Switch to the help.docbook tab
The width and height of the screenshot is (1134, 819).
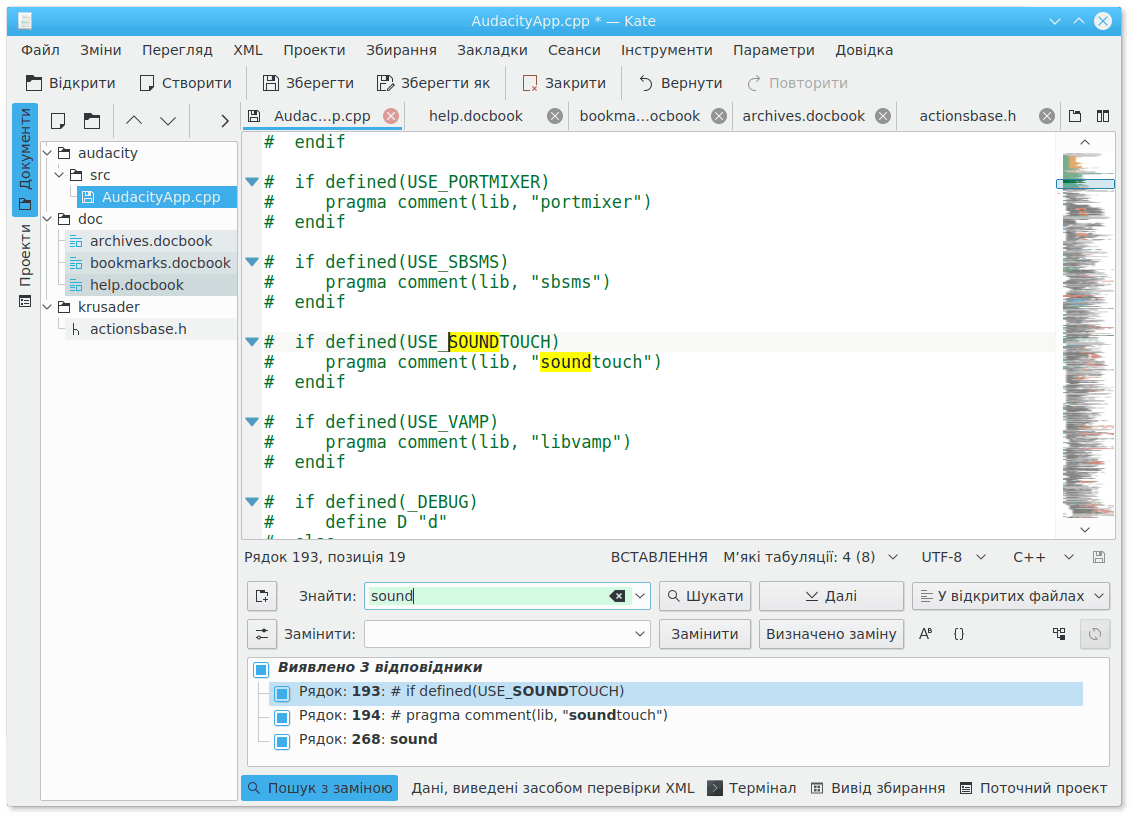pos(476,116)
